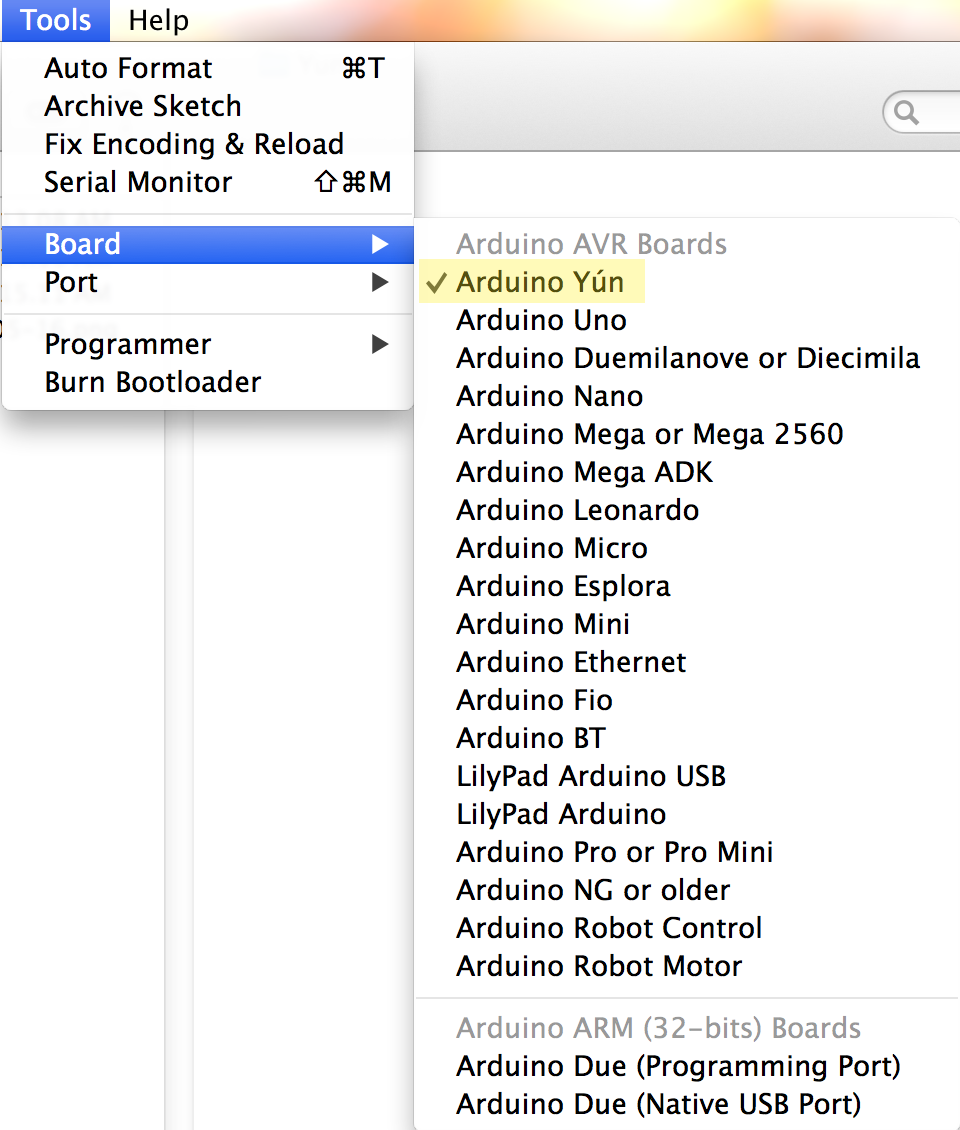Screen dimensions: 960x1130
Task: Click the search magnifier icon
Action: [905, 112]
